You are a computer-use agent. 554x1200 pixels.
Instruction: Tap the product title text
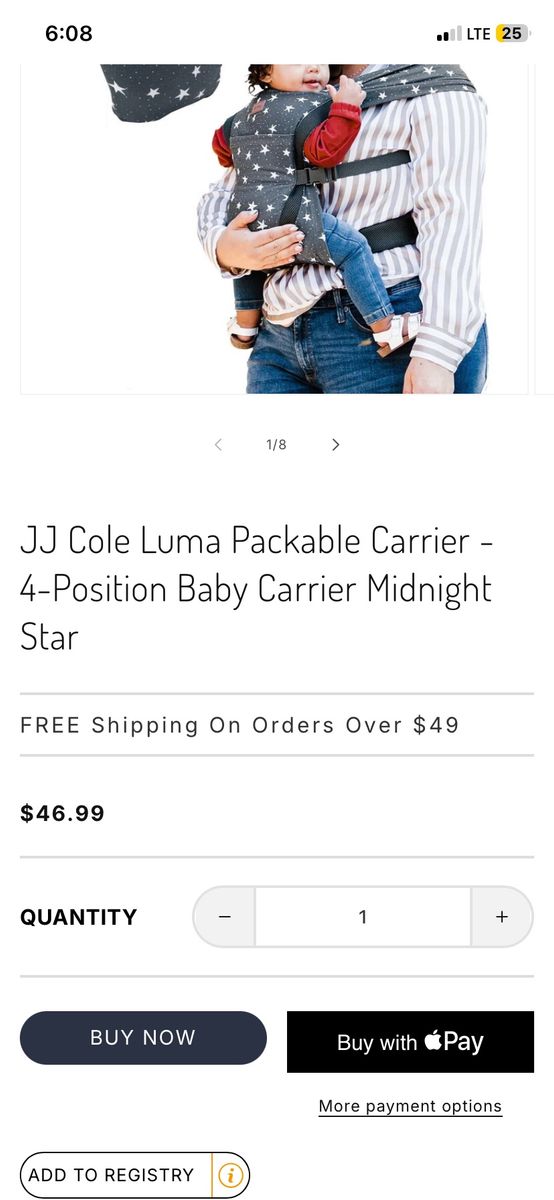click(x=256, y=588)
